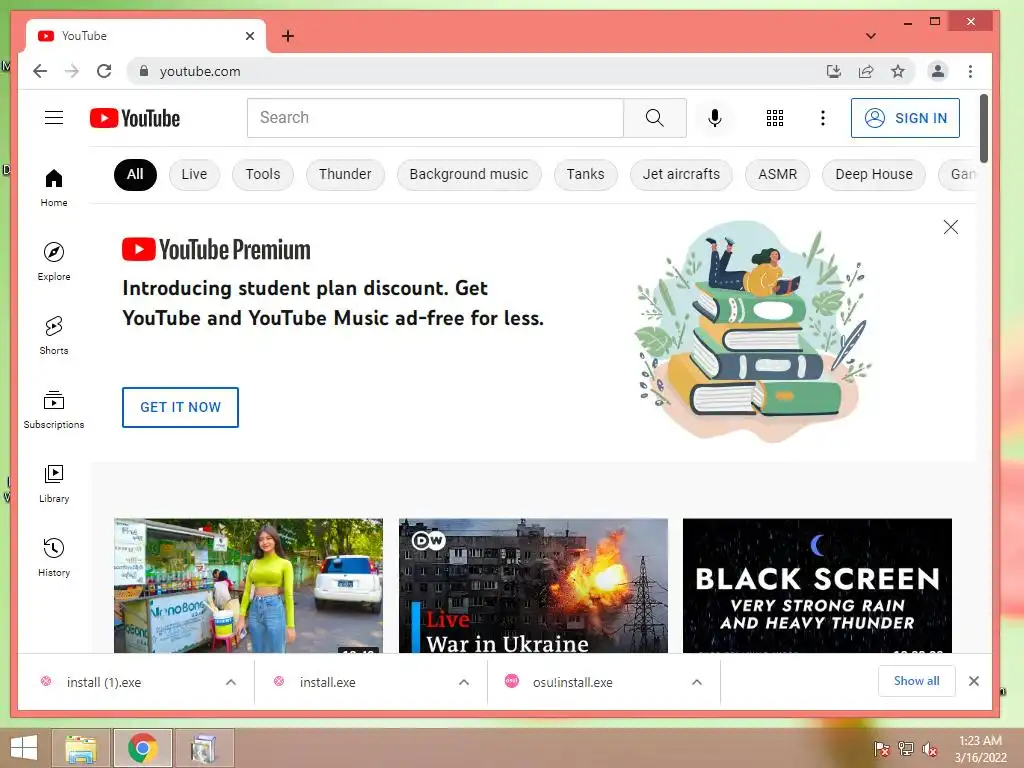1024x768 pixels.
Task: Select the ASMR filter chip
Action: click(777, 174)
